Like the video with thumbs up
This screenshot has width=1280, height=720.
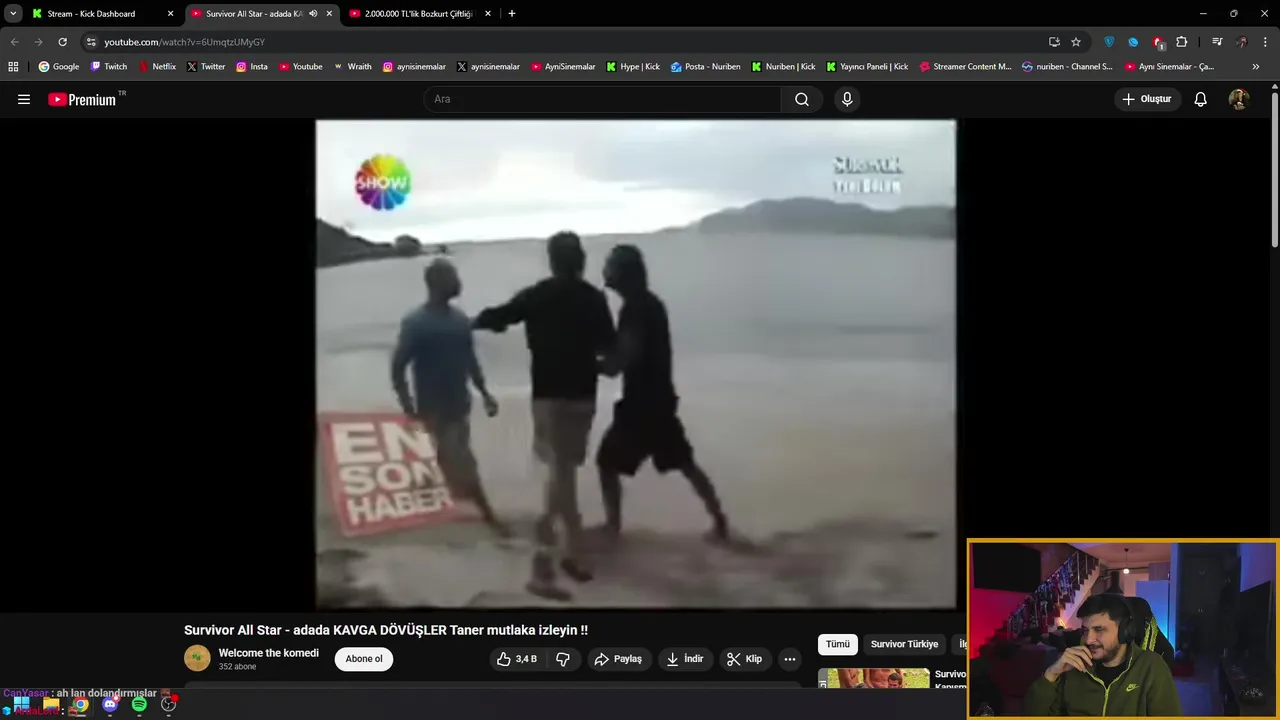click(x=517, y=659)
